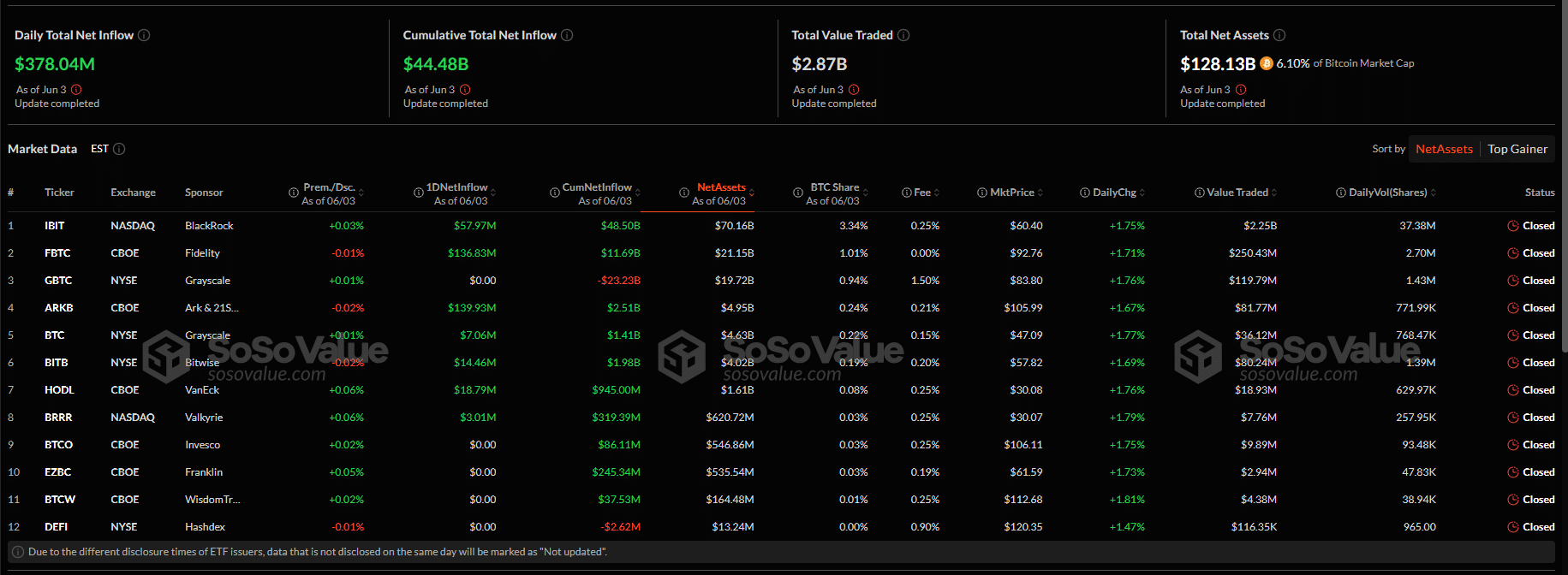Select the GBTC Grayscale ticker
The height and width of the screenshot is (575, 1568).
[x=58, y=281]
